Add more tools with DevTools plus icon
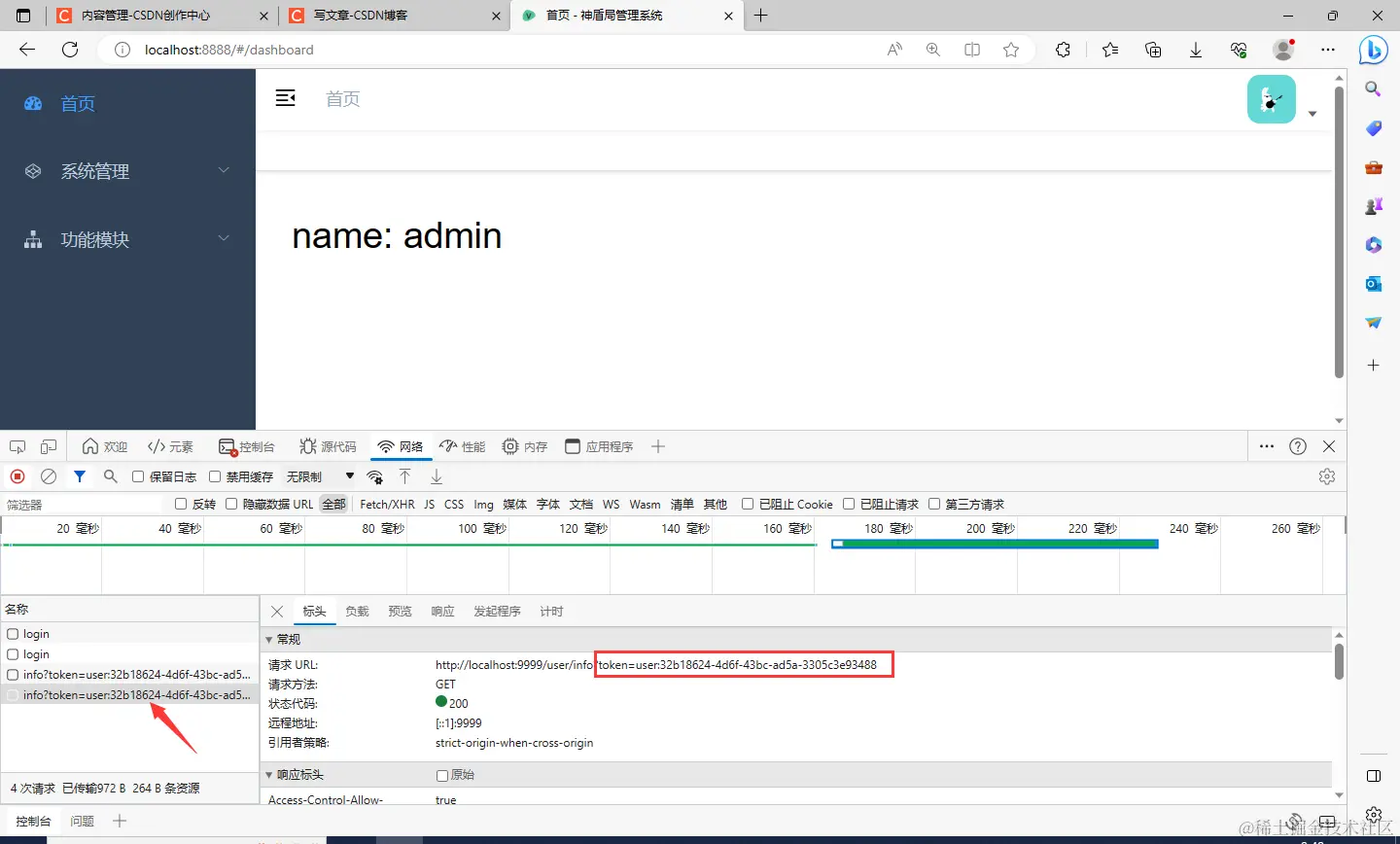1400x844 pixels. (658, 446)
